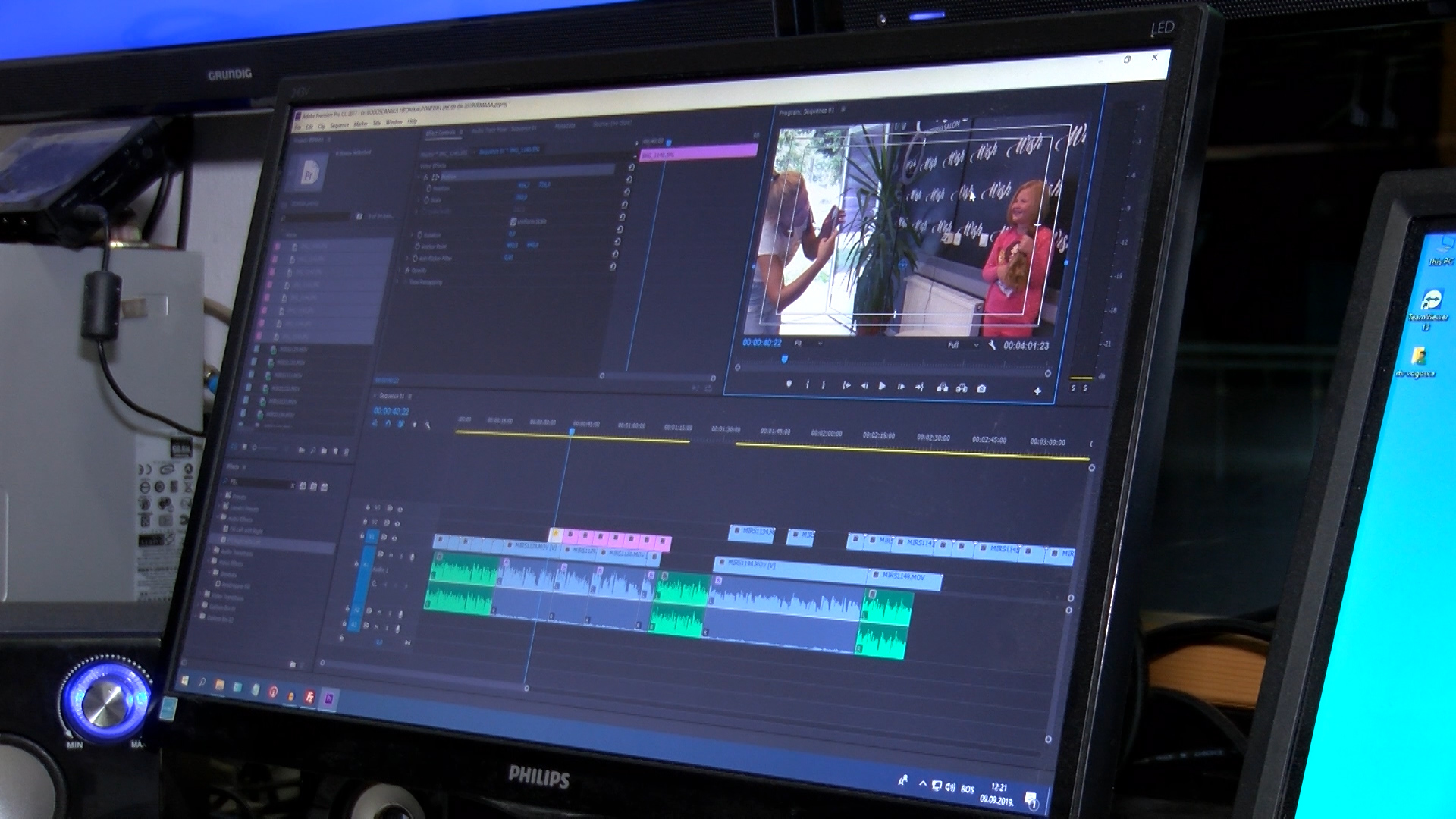Image resolution: width=1456 pixels, height=819 pixels.
Task: Click the timeline playhead marker on the ruler
Action: 572,431
